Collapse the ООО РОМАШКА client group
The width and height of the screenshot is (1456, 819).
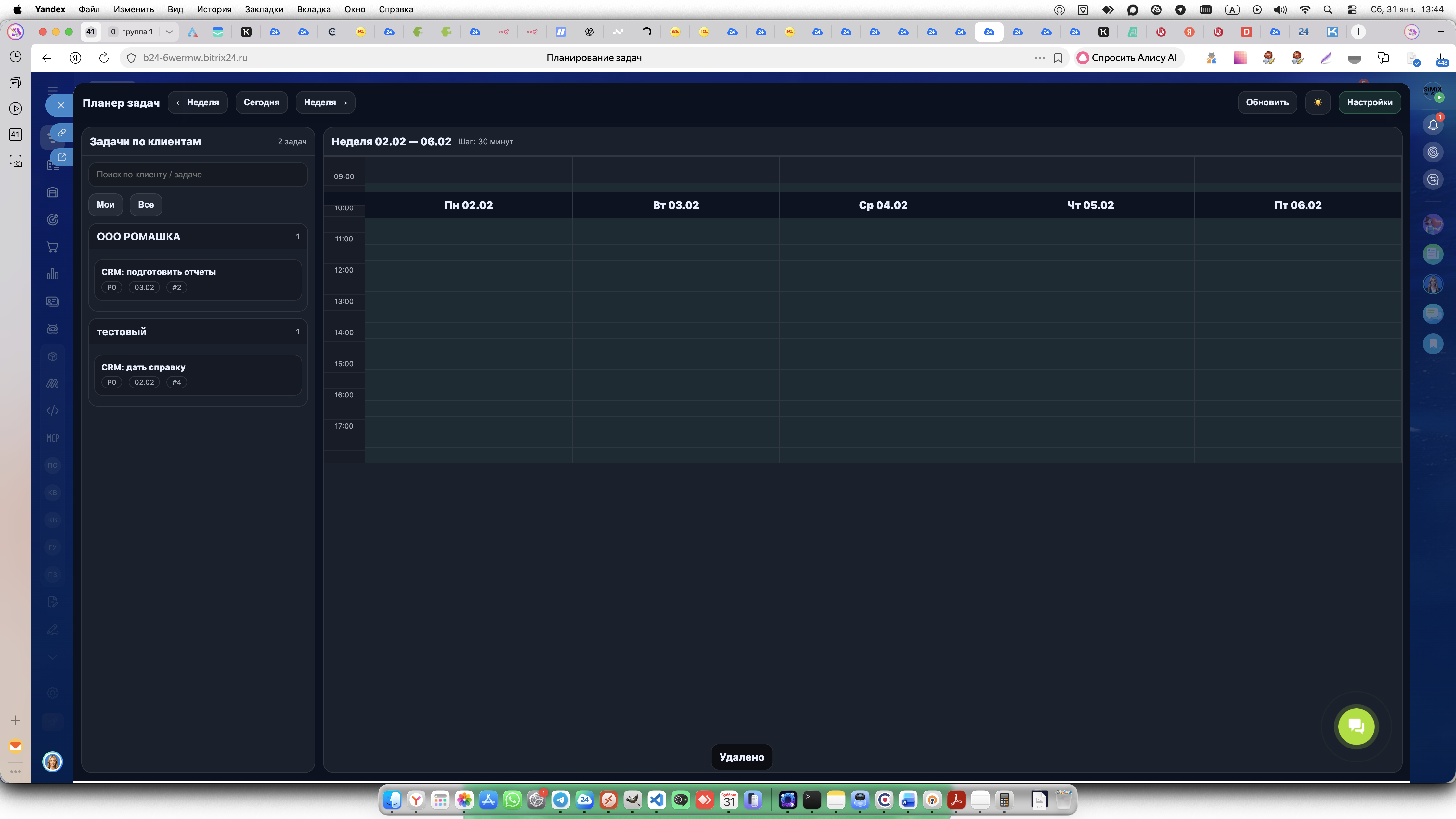198,237
